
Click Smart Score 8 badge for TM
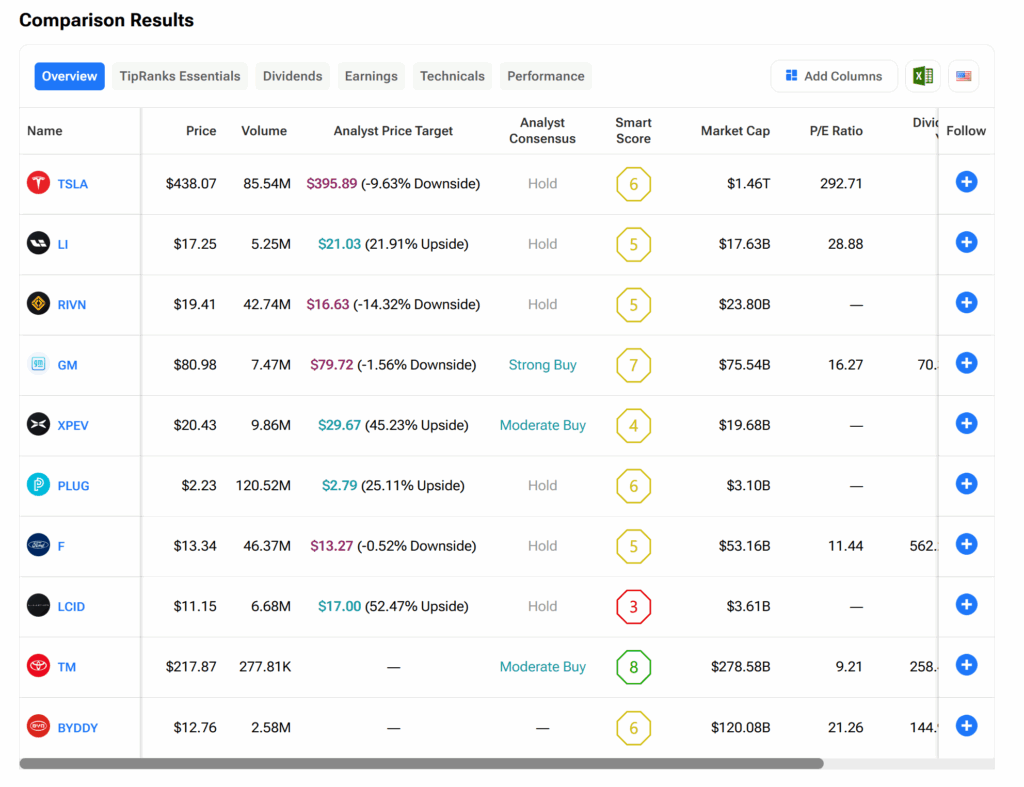pyautogui.click(x=633, y=667)
